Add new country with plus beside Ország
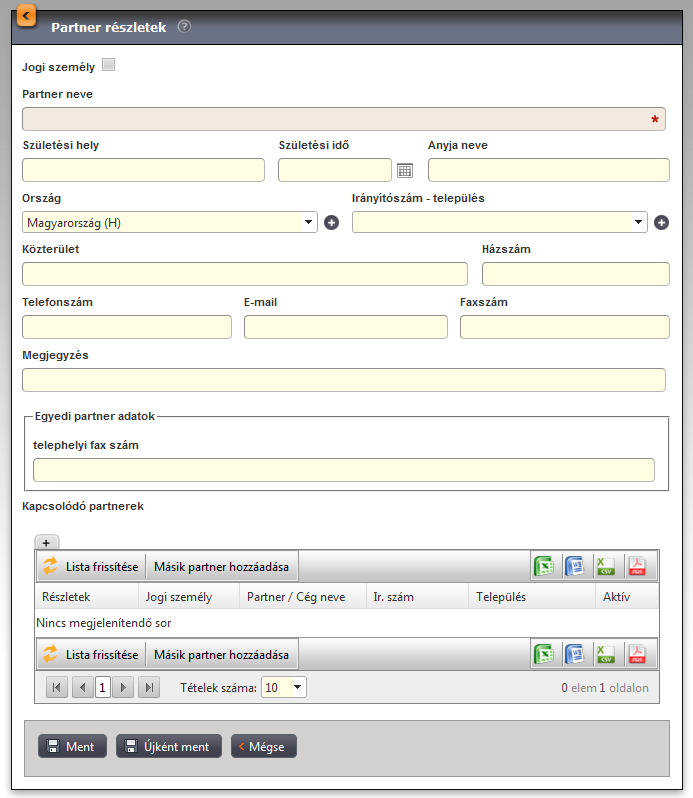 [x=331, y=222]
